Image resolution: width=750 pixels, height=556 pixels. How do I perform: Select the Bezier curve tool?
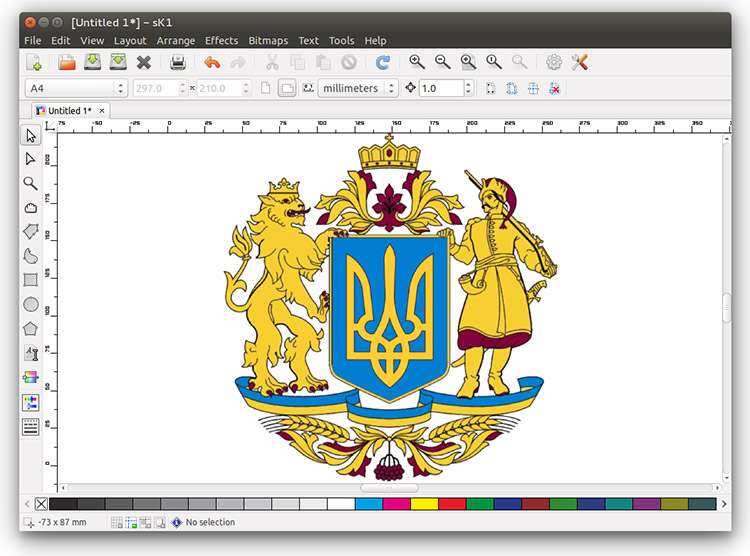coord(31,256)
